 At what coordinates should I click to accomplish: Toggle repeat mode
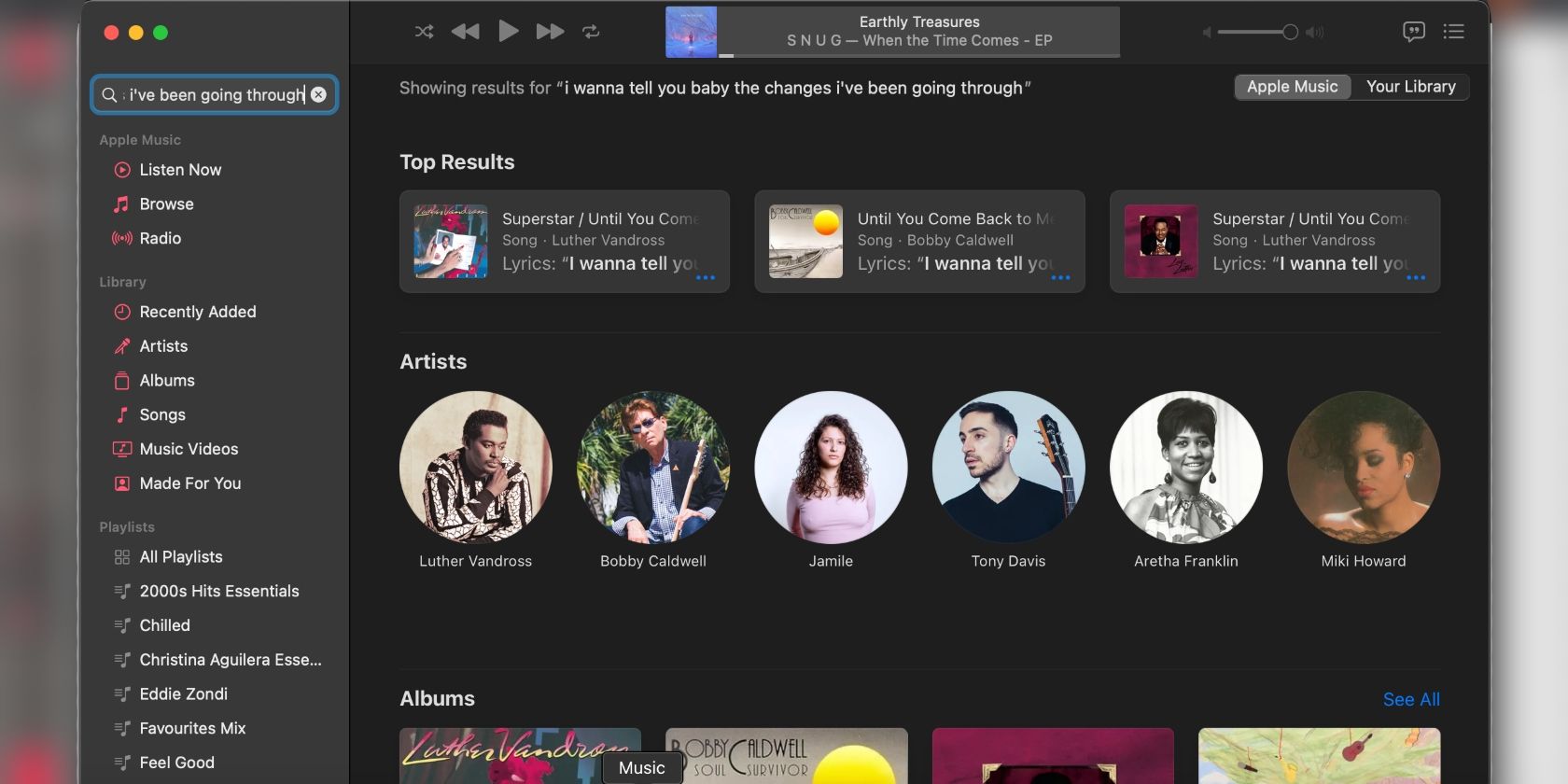point(591,32)
